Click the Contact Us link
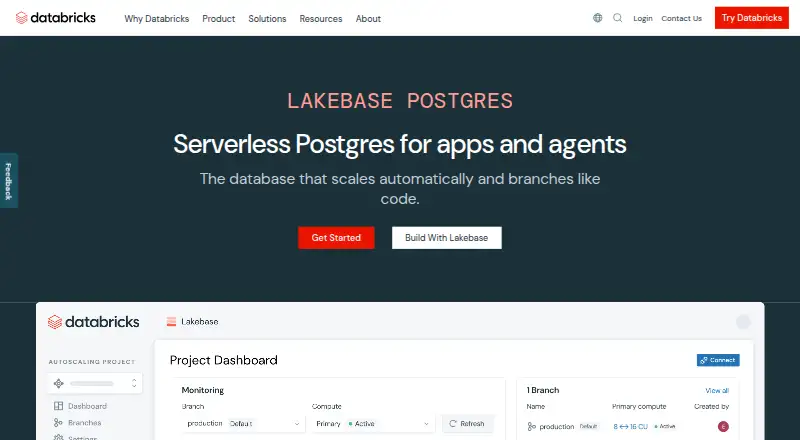800x440 pixels. [682, 18]
